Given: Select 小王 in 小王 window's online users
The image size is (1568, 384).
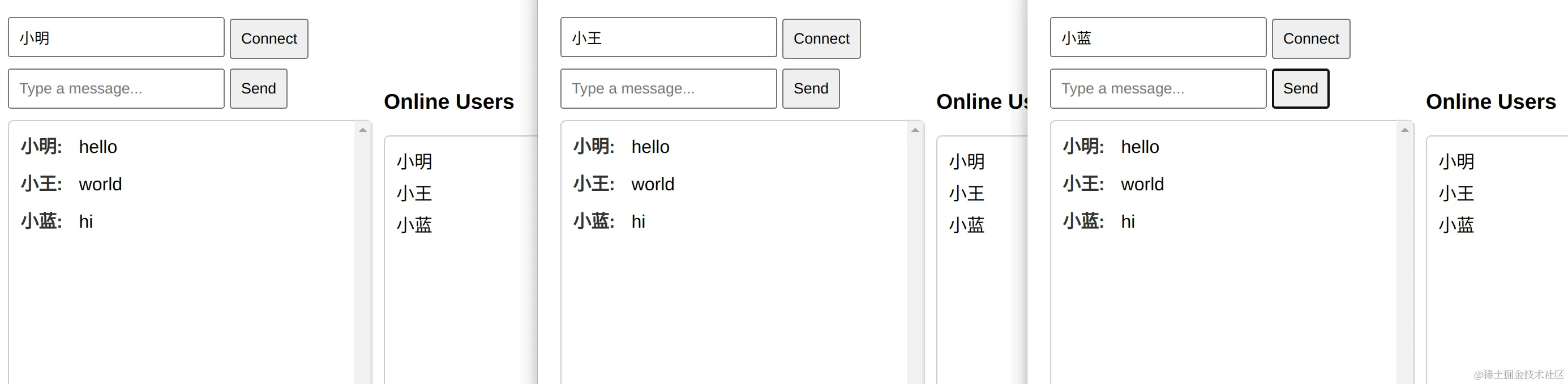Looking at the screenshot, I should point(967,194).
